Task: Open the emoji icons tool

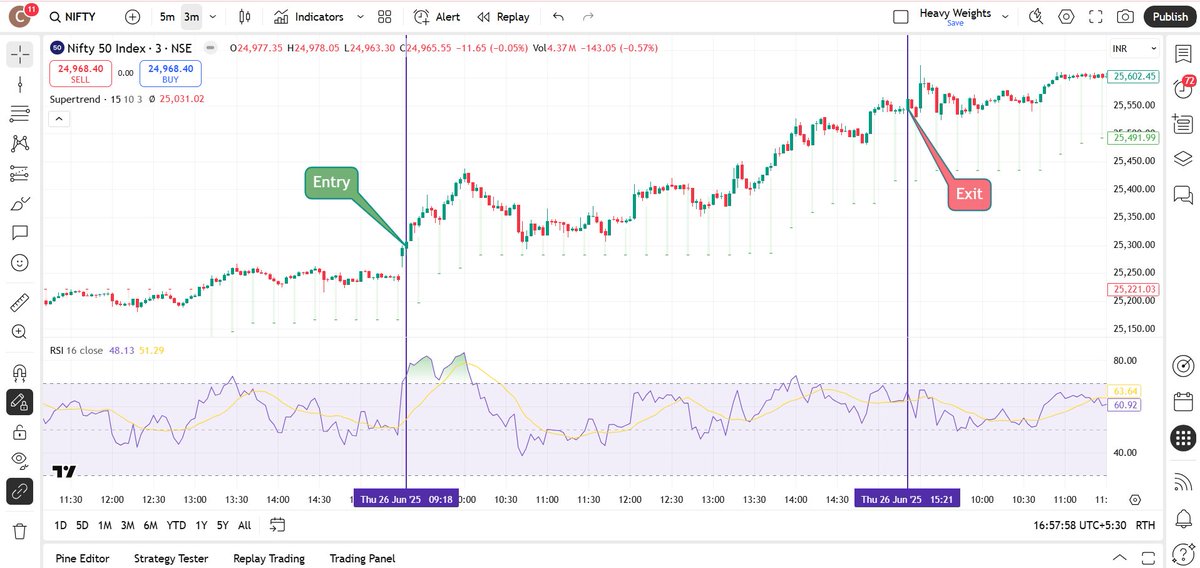Action: (20, 263)
